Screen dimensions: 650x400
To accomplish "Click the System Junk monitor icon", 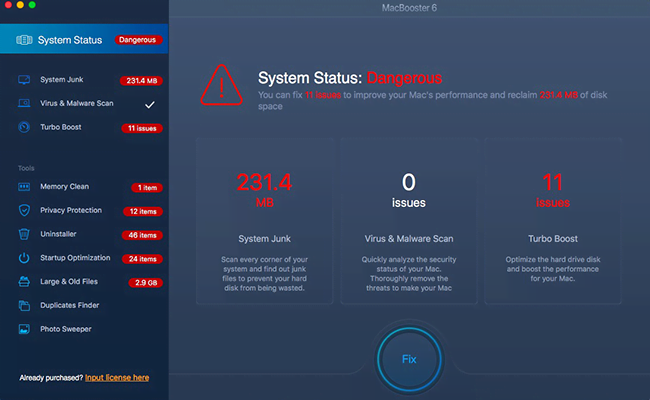I will point(24,80).
